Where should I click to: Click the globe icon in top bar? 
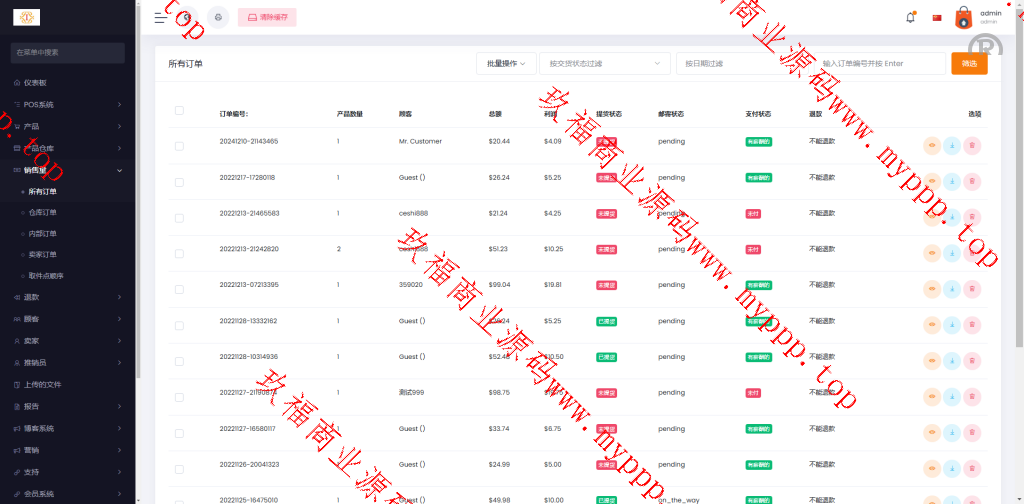coord(188,17)
